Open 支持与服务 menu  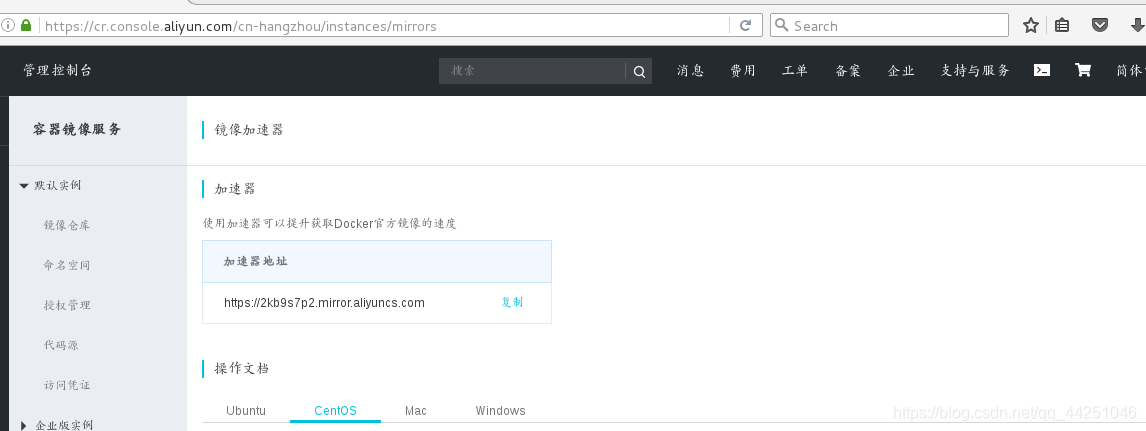(975, 71)
